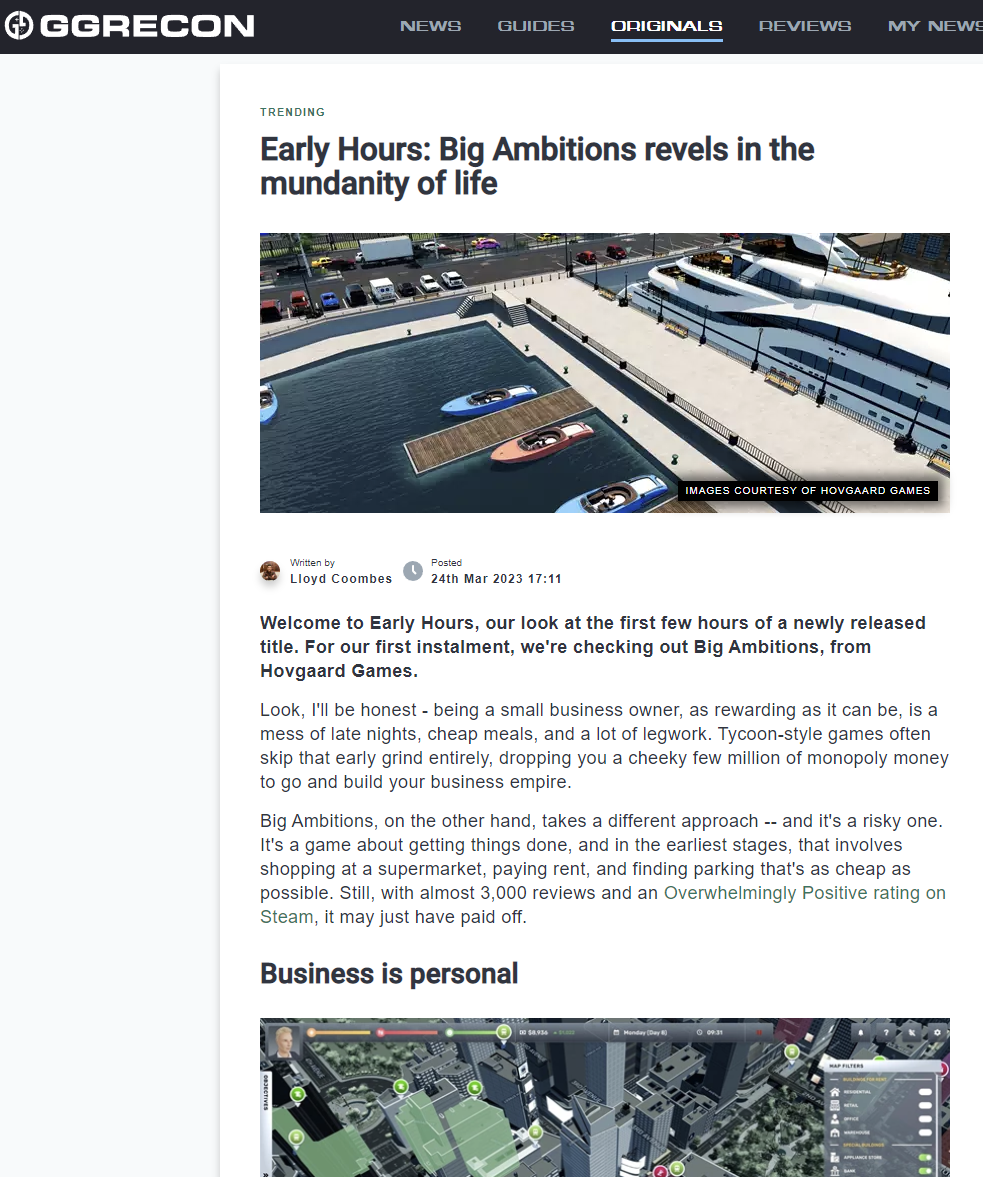Click the notification bell icon in game screenshot

(x=861, y=1033)
